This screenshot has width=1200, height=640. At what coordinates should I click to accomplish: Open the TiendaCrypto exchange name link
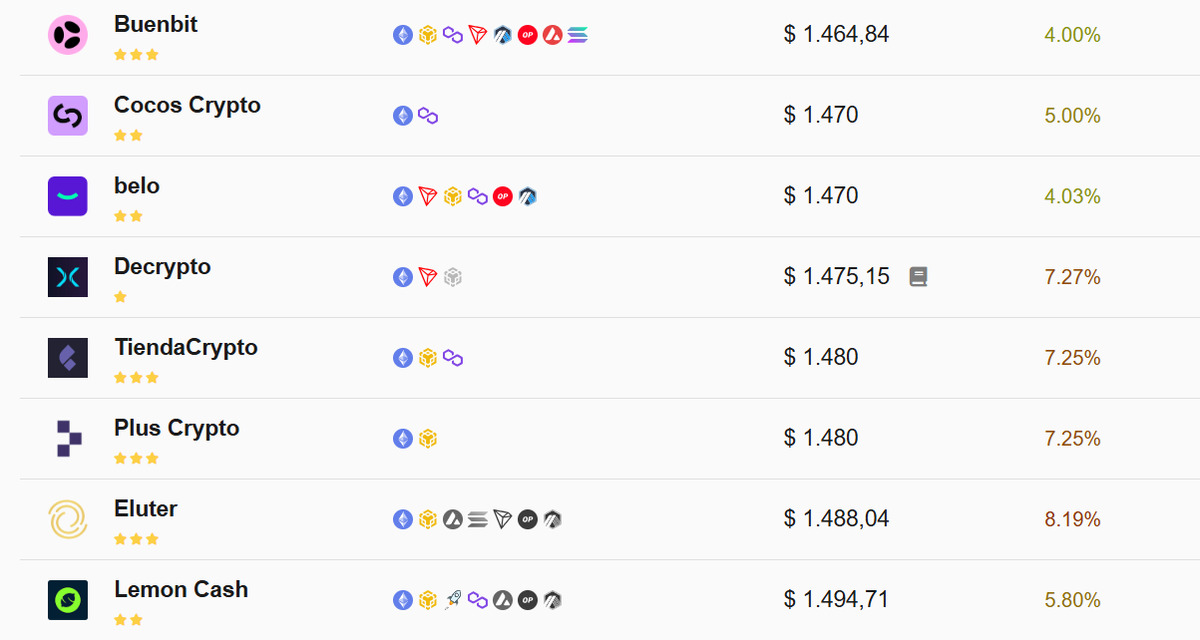pyautogui.click(x=186, y=347)
